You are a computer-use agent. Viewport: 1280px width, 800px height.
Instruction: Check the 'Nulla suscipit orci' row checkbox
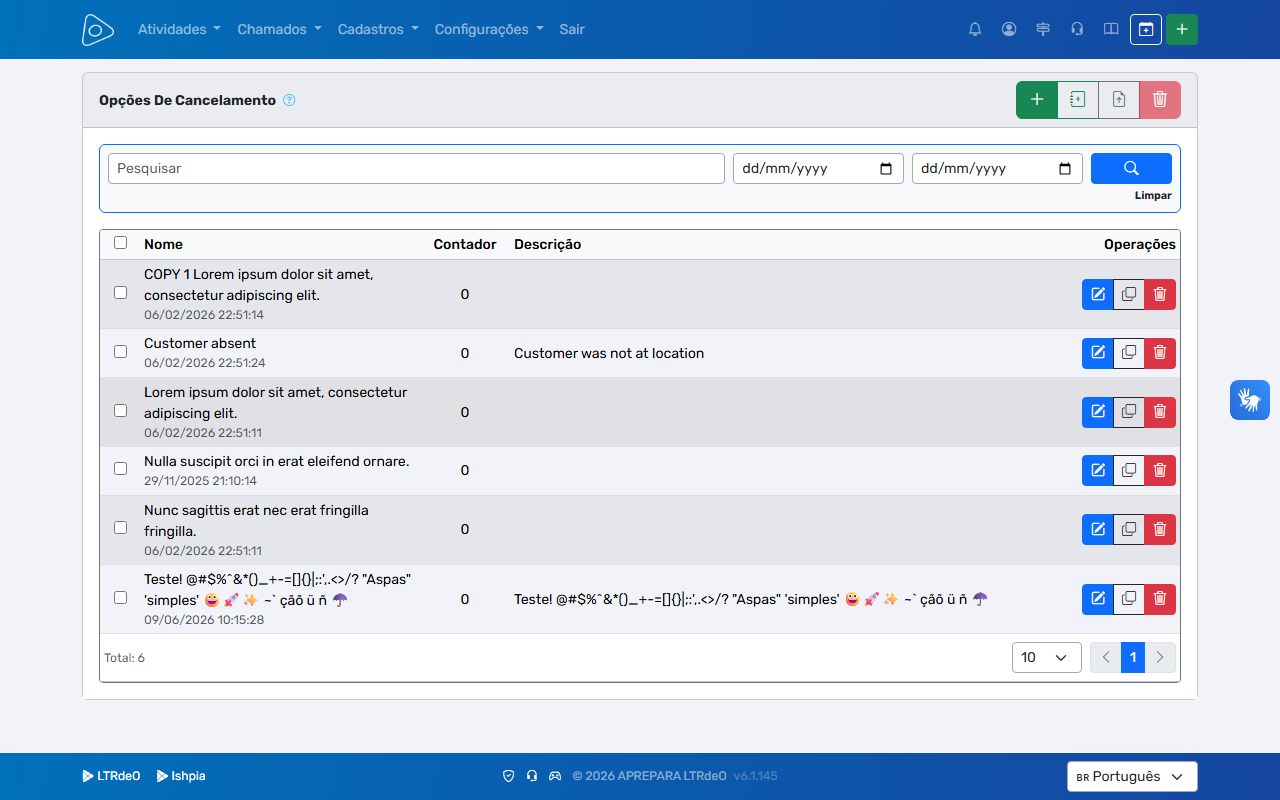click(121, 469)
